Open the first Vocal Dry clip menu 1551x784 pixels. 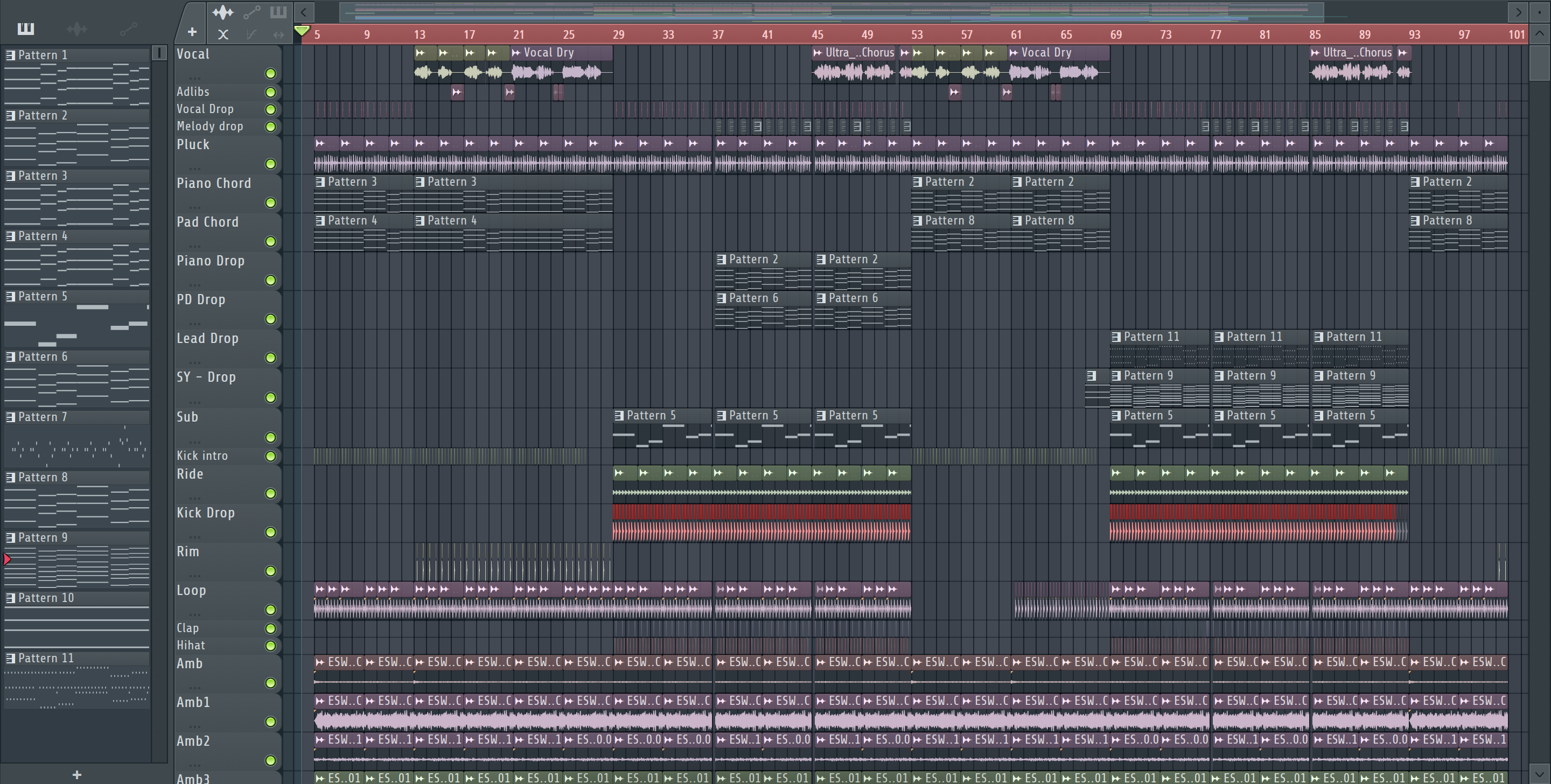(x=516, y=53)
